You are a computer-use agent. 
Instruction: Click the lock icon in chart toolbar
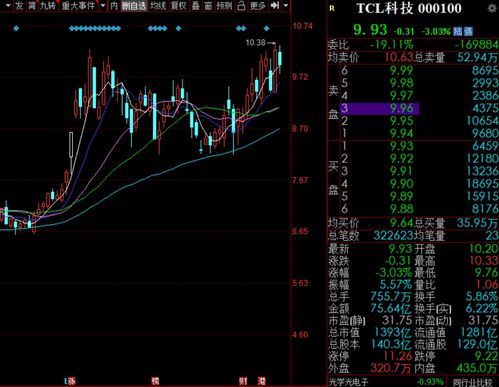[x=241, y=5]
